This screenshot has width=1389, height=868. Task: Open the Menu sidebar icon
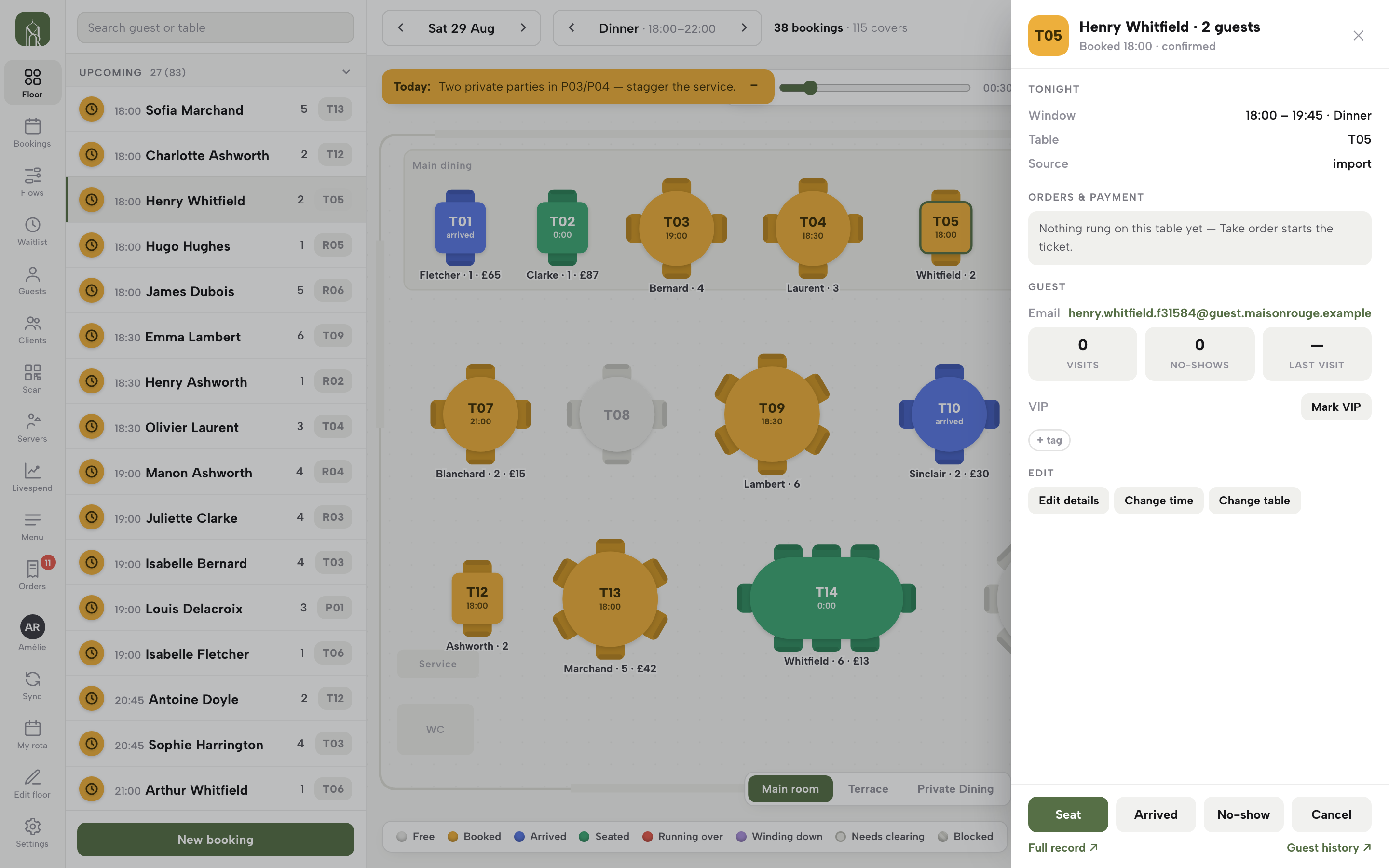(32, 527)
